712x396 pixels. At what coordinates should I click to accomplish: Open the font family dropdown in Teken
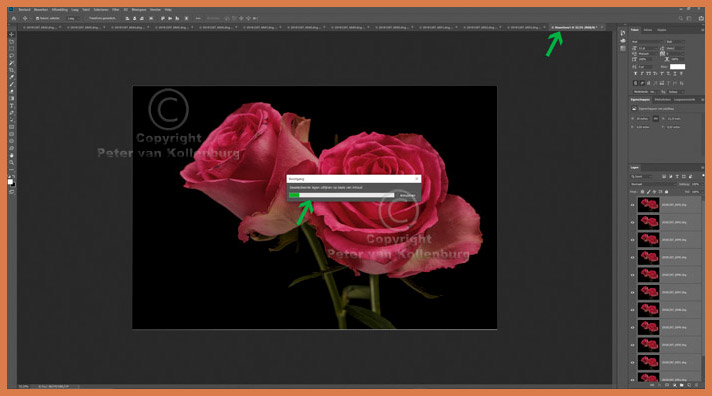click(647, 42)
